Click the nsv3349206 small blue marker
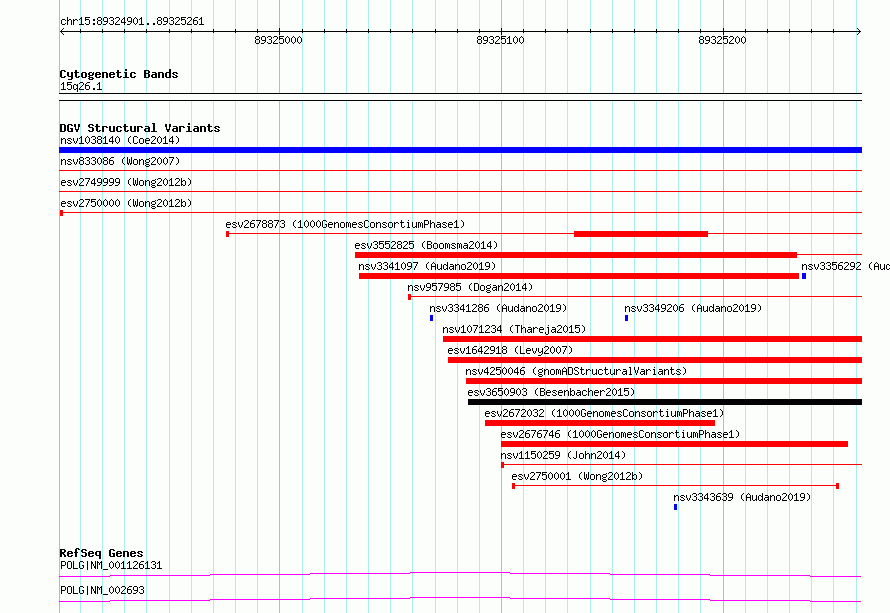890x613 pixels. click(626, 318)
